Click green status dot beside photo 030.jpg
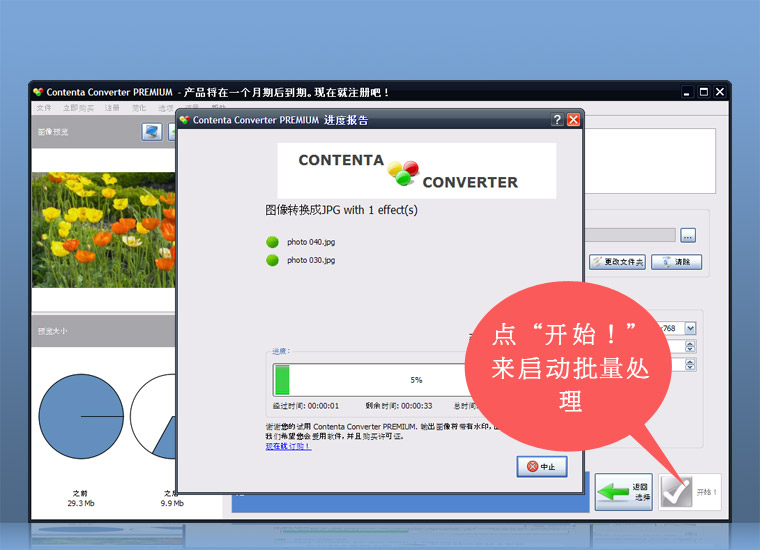 pyautogui.click(x=272, y=260)
